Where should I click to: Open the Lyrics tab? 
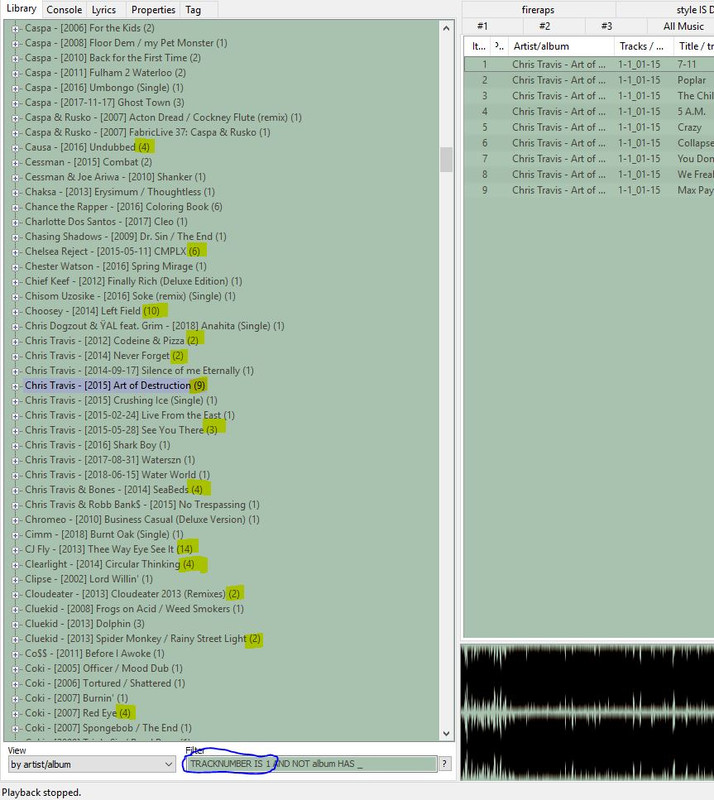pos(104,10)
